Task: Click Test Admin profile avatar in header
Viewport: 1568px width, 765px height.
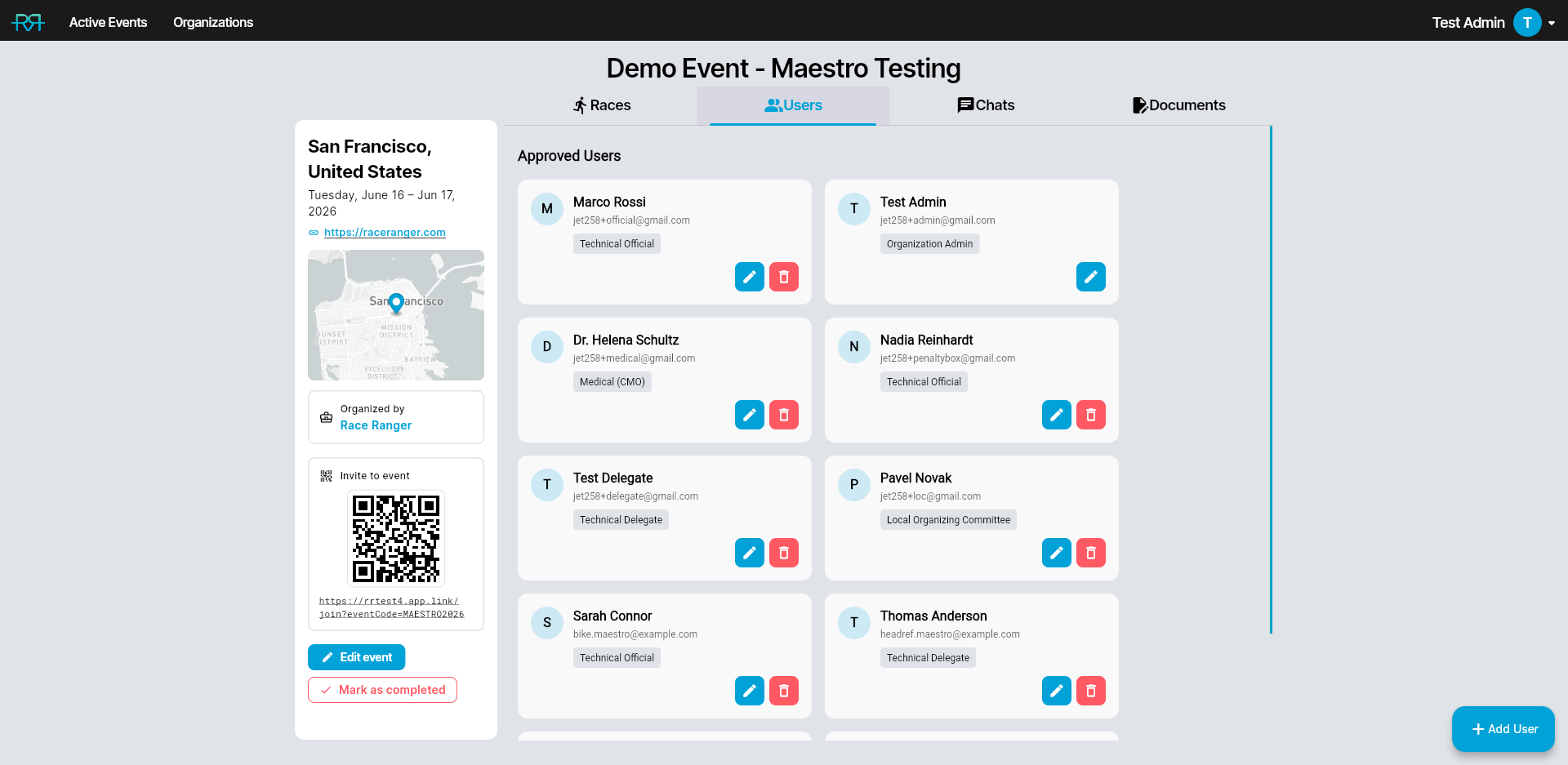Action: pyautogui.click(x=1527, y=22)
